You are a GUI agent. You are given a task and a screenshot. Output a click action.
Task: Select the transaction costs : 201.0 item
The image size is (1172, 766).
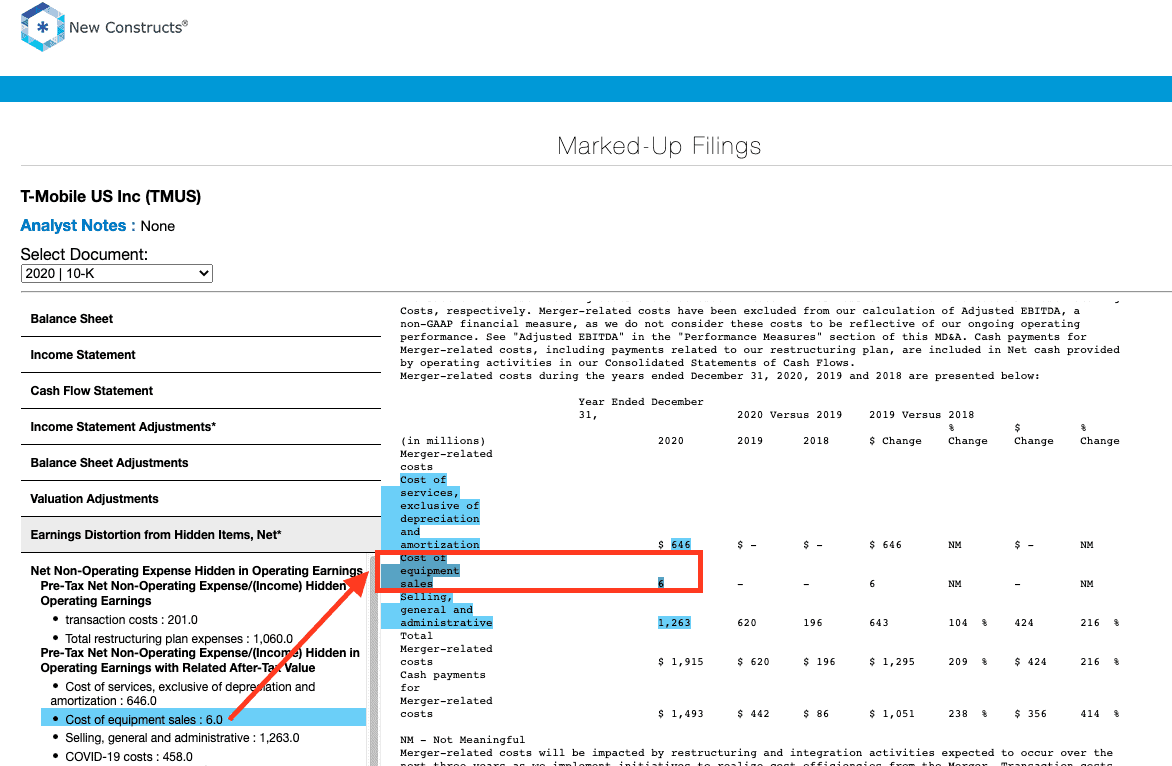(x=132, y=620)
